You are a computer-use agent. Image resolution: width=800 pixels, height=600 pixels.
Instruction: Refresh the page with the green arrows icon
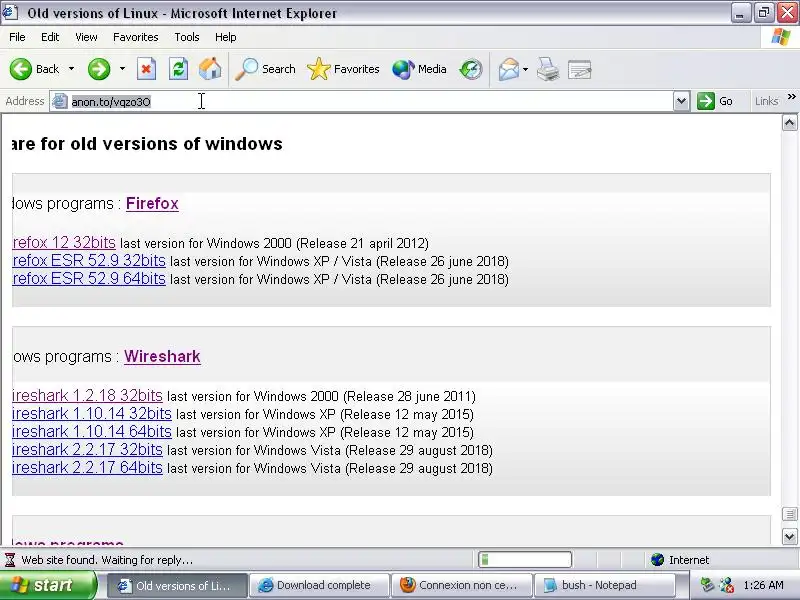(179, 69)
